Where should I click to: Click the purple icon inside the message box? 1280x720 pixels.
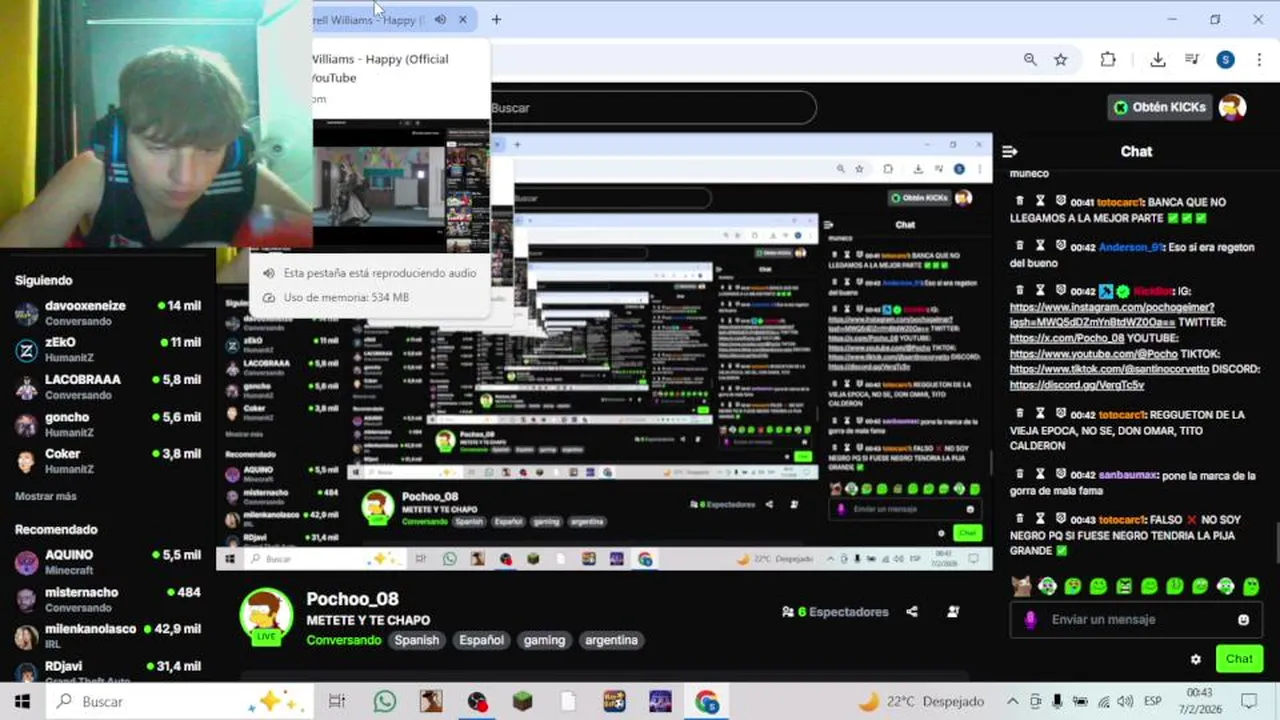(x=1031, y=620)
